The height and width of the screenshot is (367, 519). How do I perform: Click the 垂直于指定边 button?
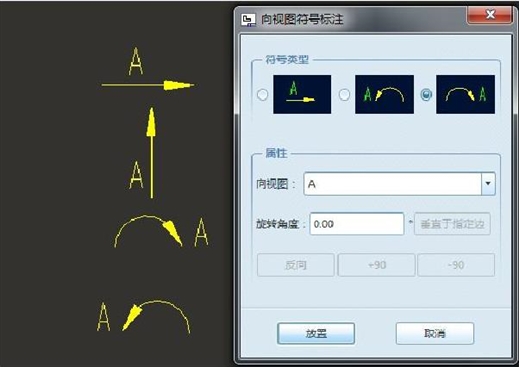click(452, 224)
